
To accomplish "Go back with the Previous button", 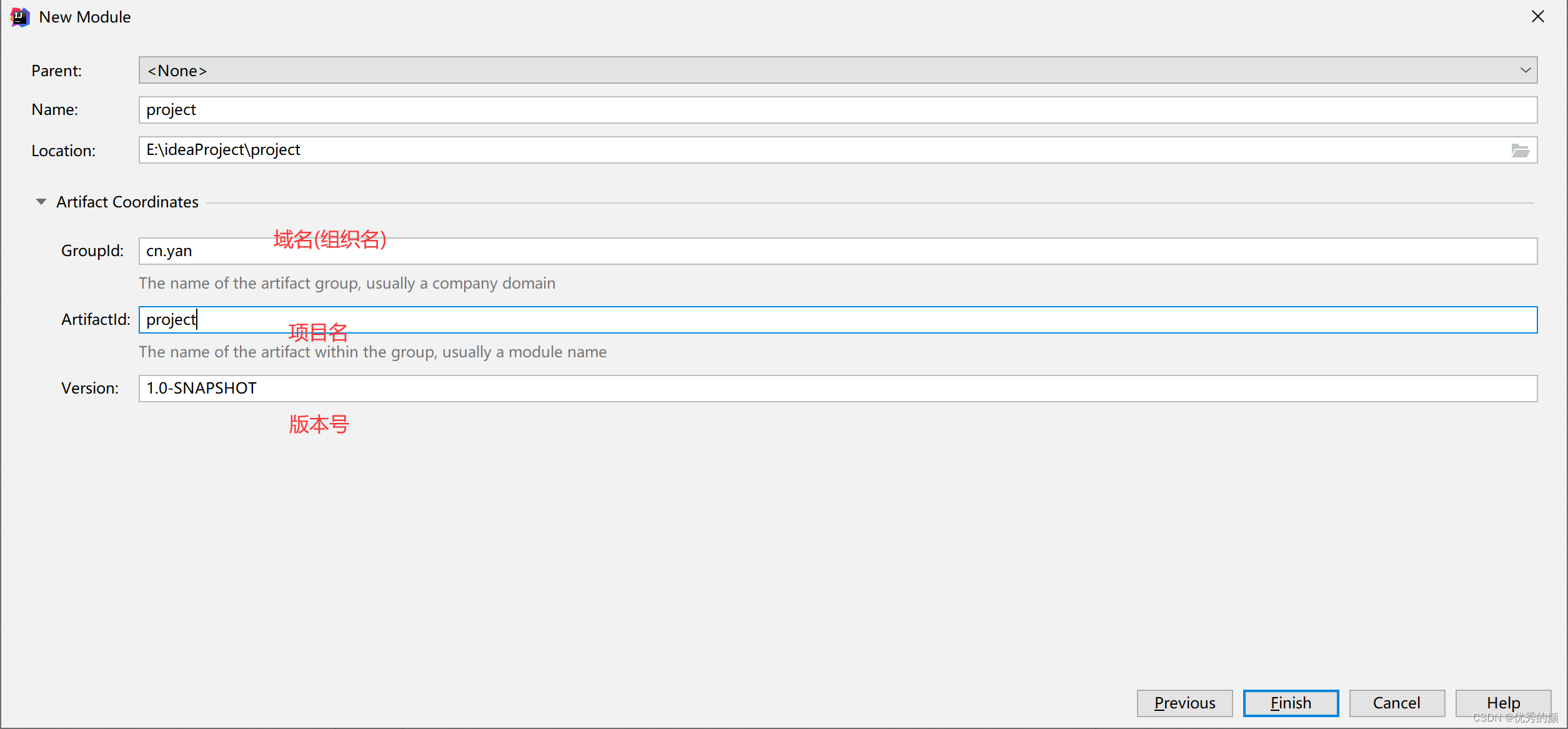I will (x=1184, y=703).
